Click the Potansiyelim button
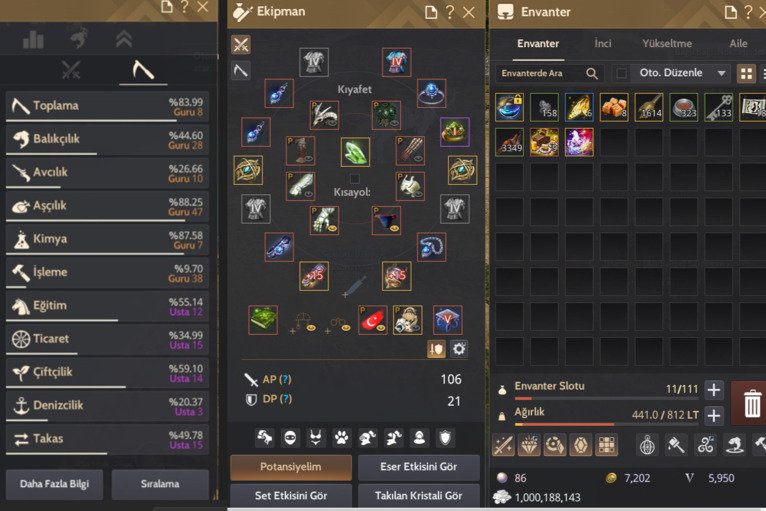Viewport: 766px width, 511px height. click(291, 467)
